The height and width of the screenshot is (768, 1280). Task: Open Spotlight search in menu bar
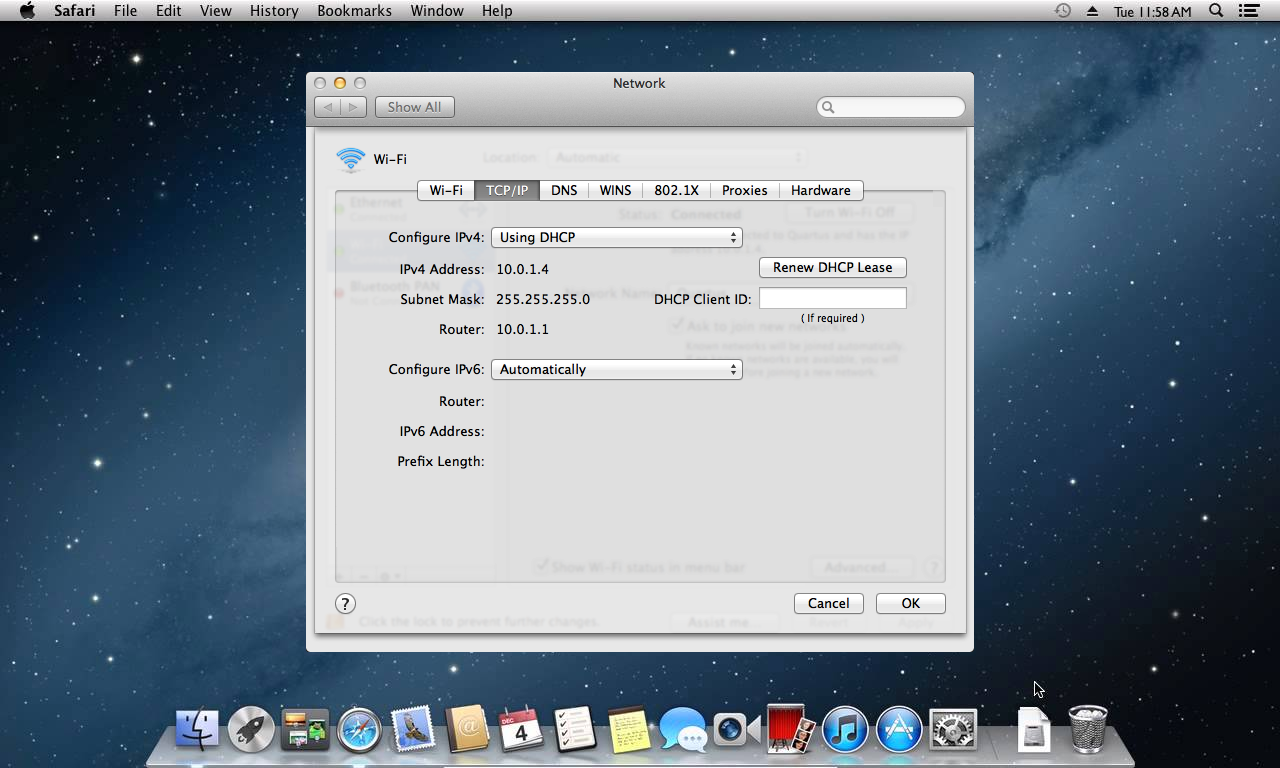point(1216,11)
